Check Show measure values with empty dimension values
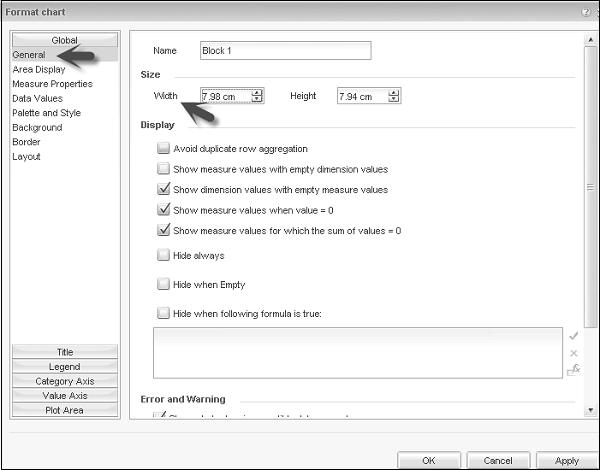 [x=163, y=168]
